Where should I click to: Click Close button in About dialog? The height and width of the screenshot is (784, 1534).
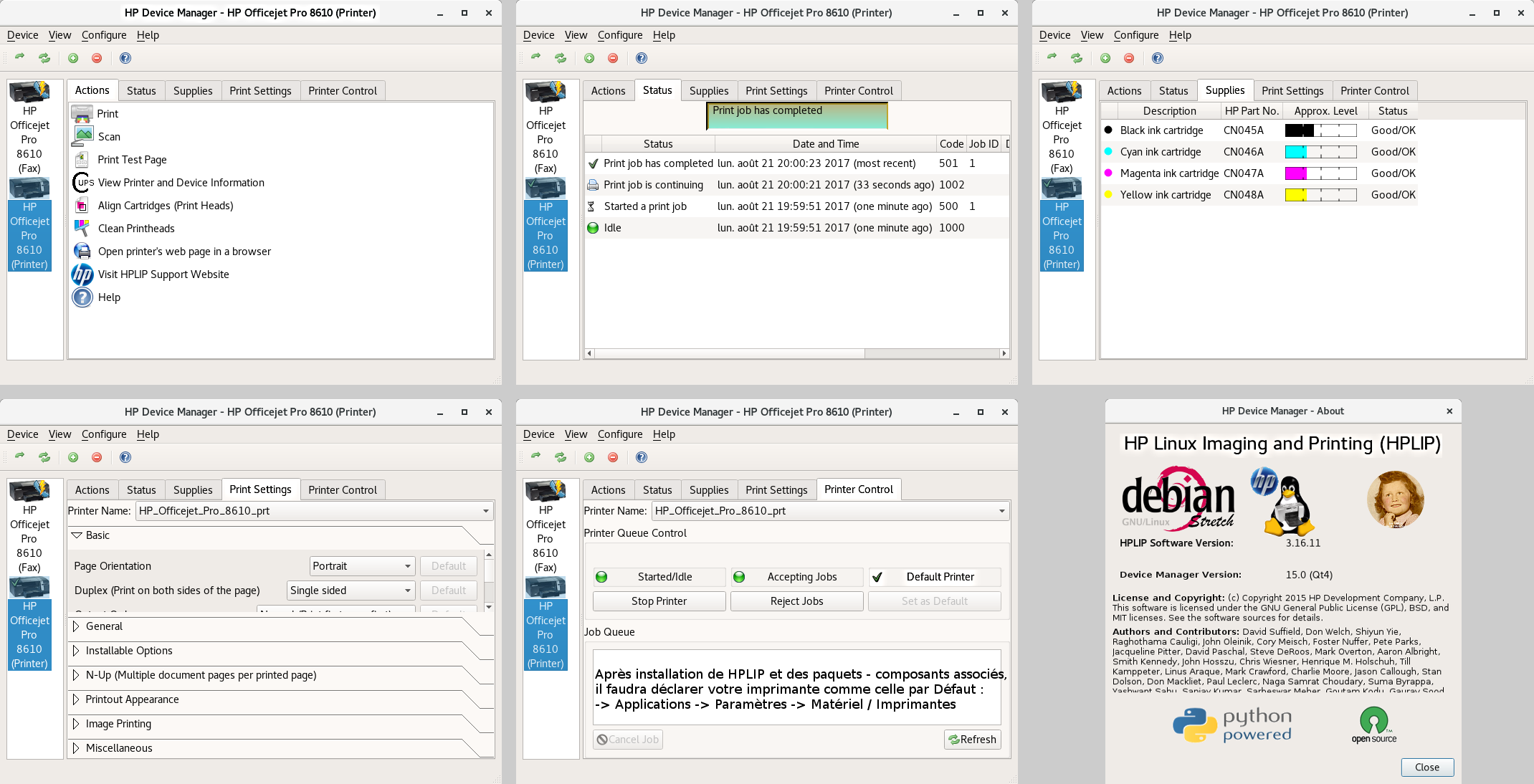pyautogui.click(x=1426, y=767)
